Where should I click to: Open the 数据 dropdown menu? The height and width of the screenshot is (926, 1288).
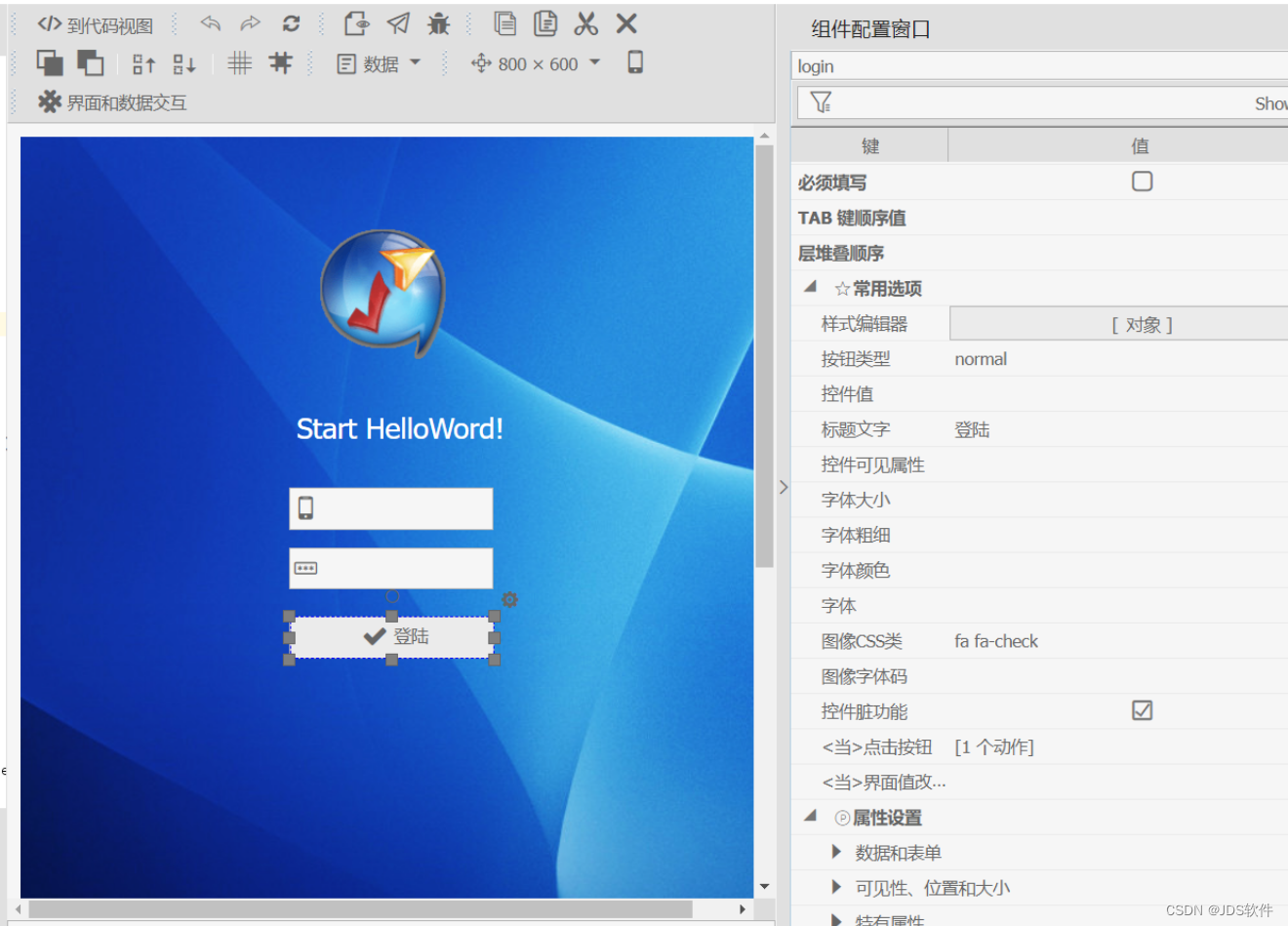[x=379, y=64]
